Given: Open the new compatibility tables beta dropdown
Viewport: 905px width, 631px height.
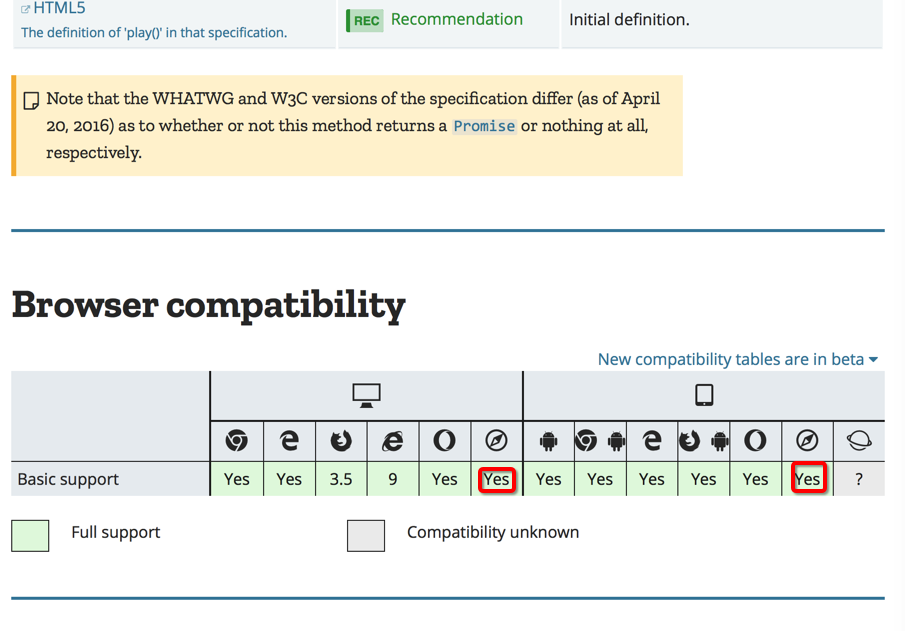Looking at the screenshot, I should tap(737, 359).
